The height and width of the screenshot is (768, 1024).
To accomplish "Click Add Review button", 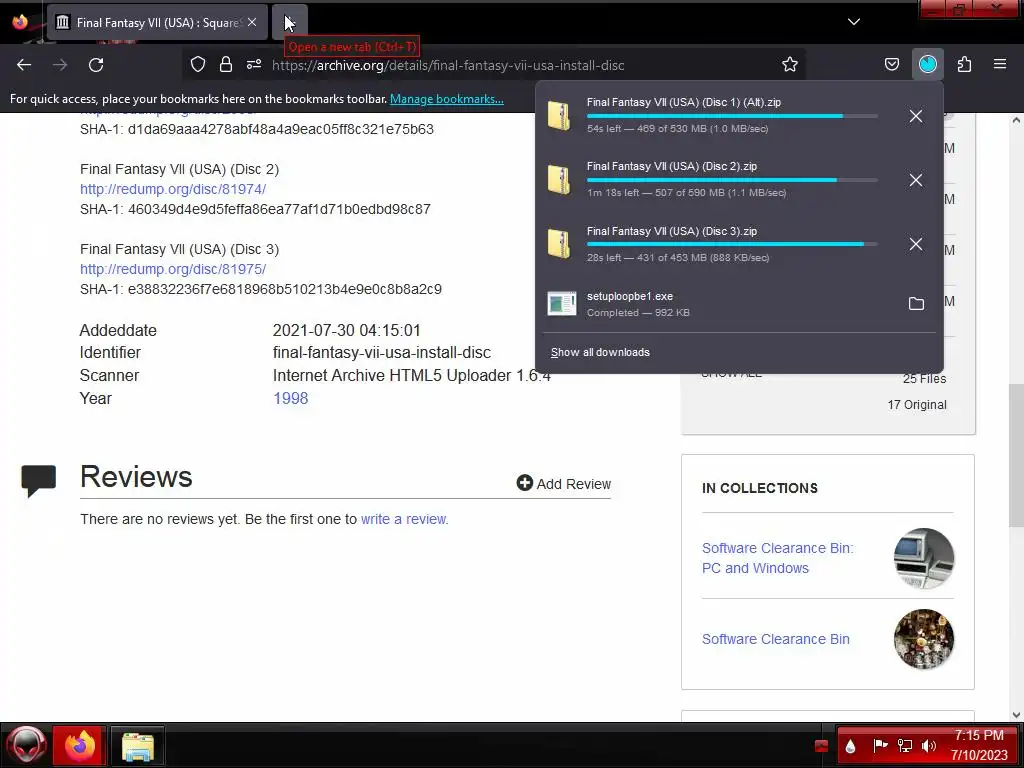I will pos(564,483).
